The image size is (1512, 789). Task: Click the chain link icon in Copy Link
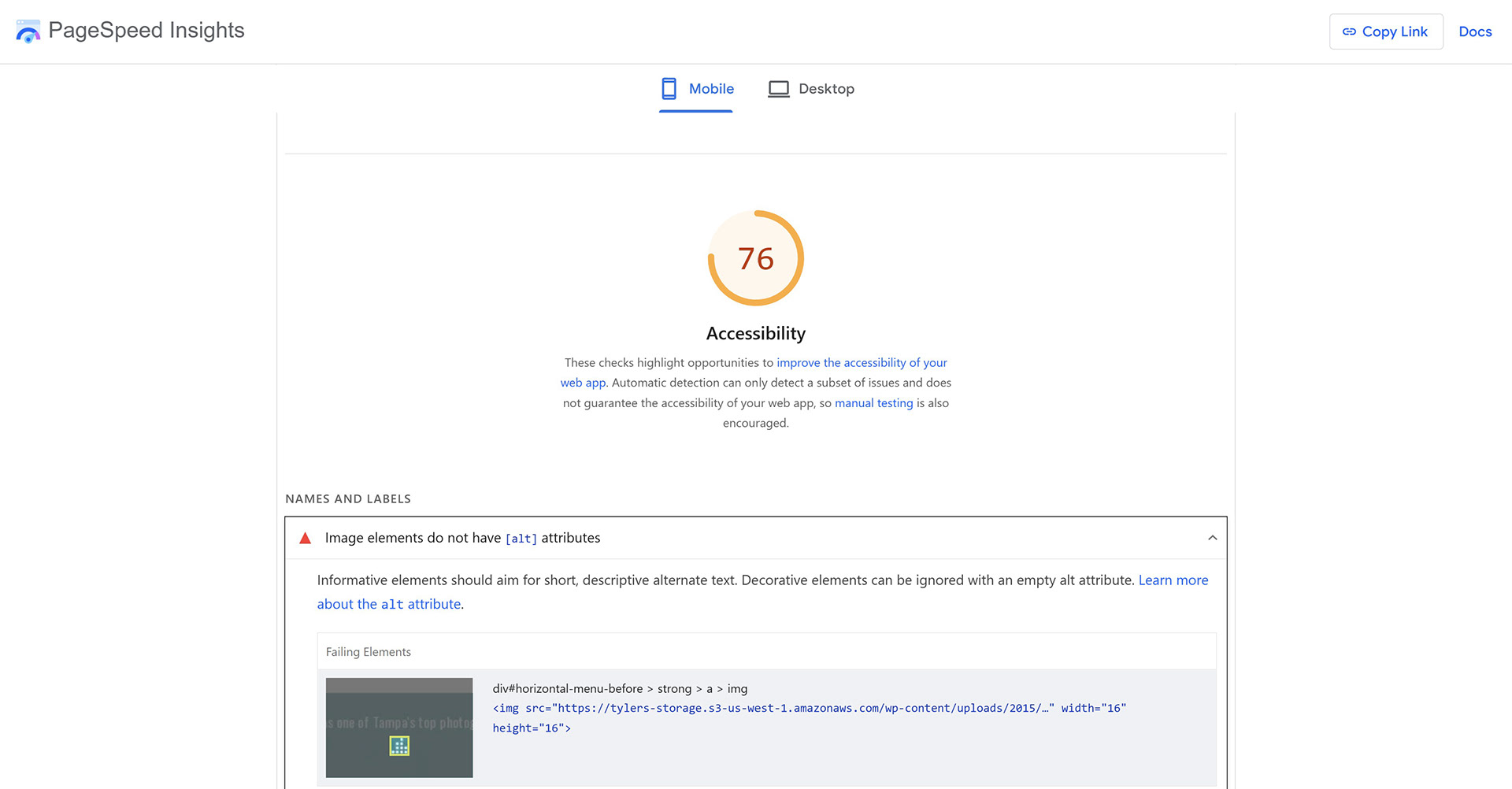coord(1350,31)
